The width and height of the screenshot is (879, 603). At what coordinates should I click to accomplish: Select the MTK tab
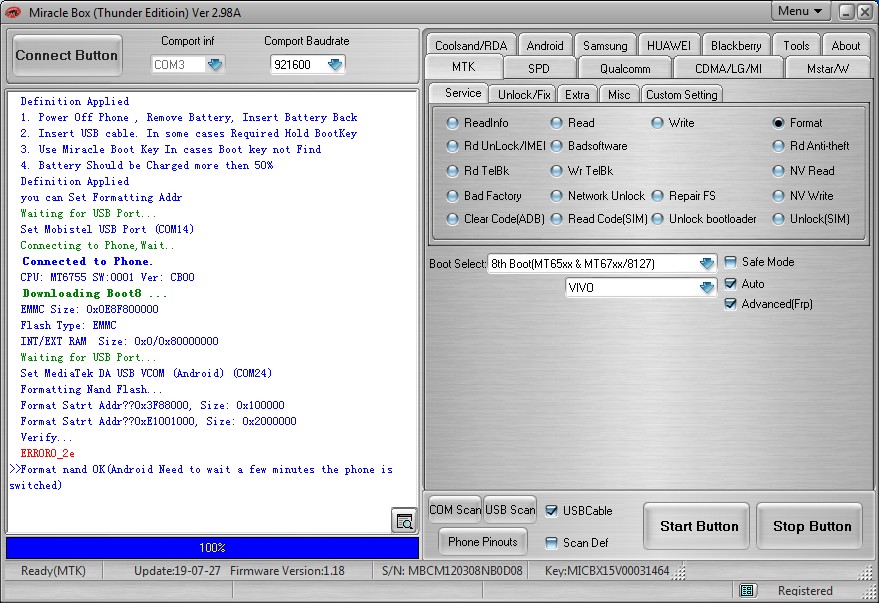point(464,67)
